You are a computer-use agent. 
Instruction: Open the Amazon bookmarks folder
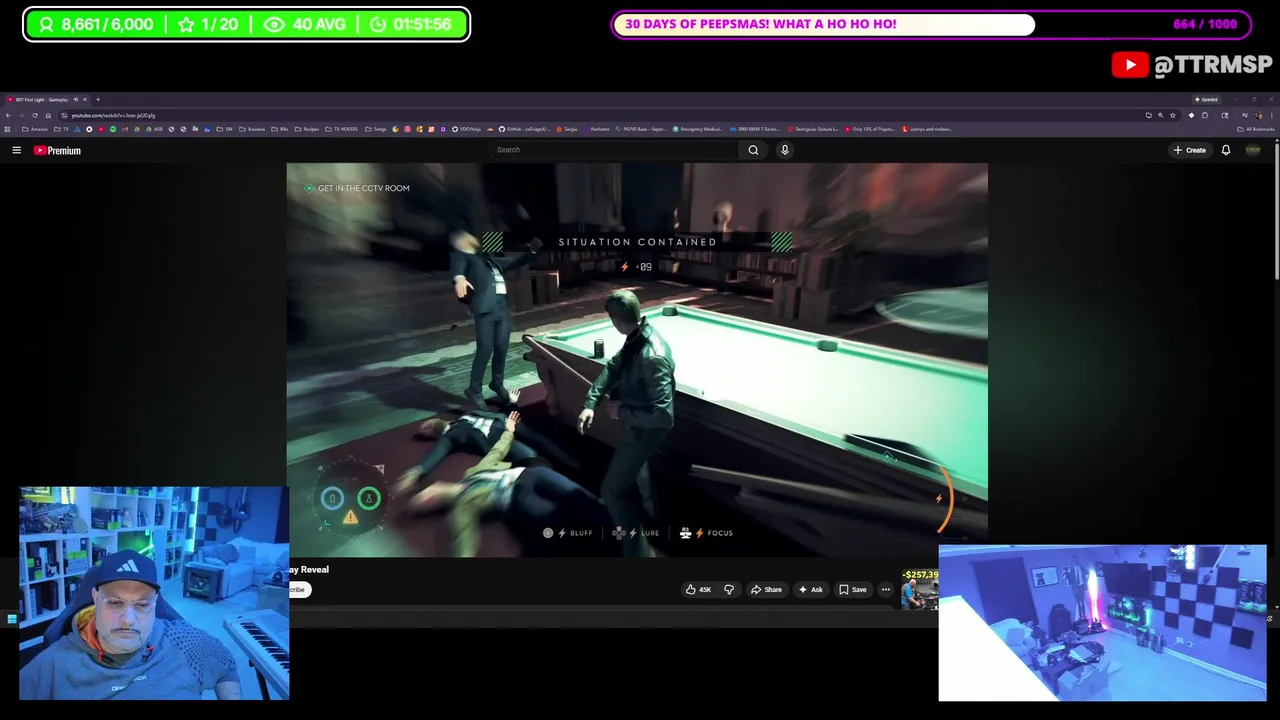[35, 128]
